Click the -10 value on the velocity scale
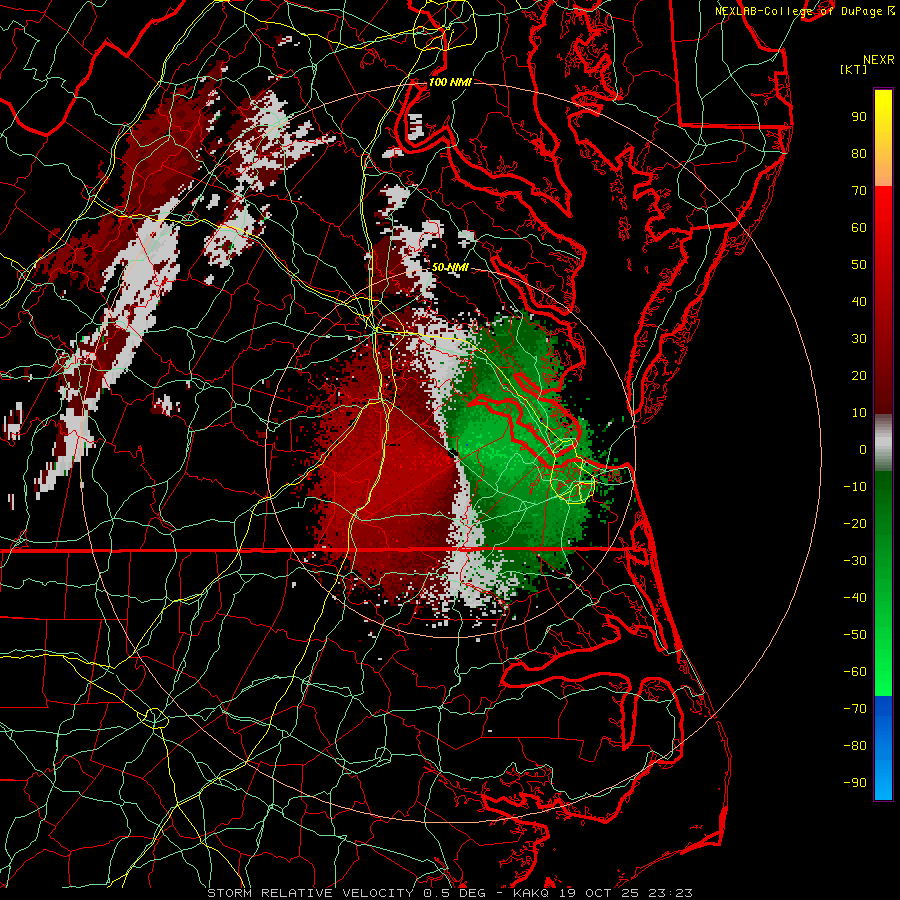 coord(855,487)
